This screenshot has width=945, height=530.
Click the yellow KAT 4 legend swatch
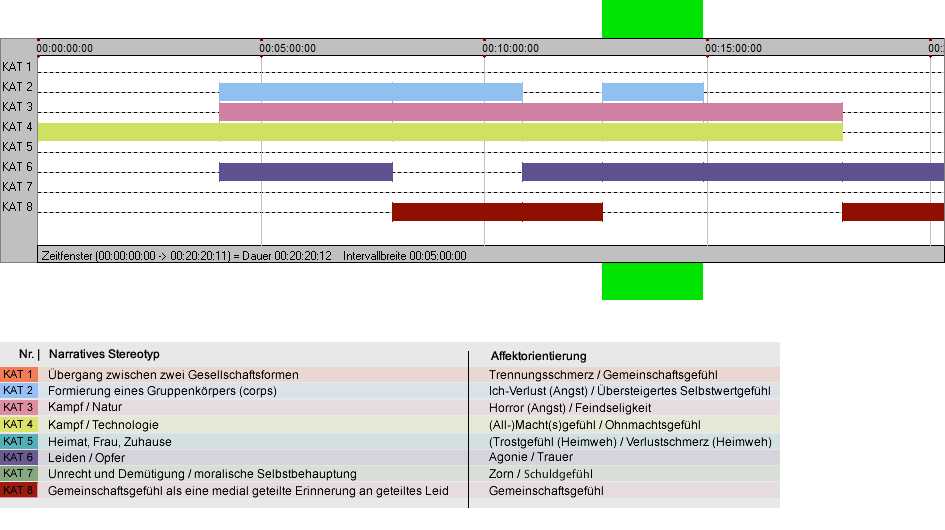tap(19, 424)
